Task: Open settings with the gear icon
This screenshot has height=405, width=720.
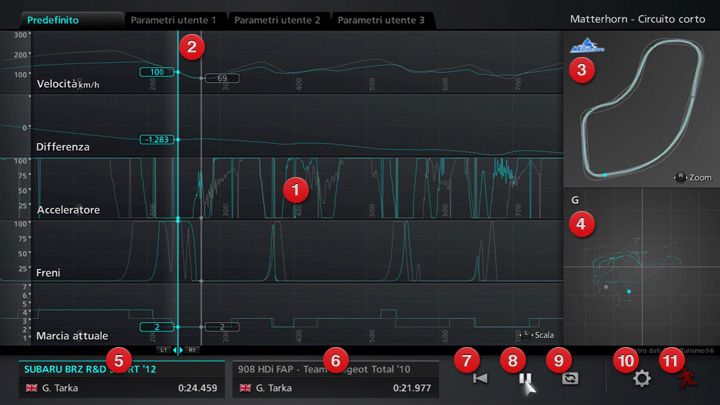Action: coord(642,379)
